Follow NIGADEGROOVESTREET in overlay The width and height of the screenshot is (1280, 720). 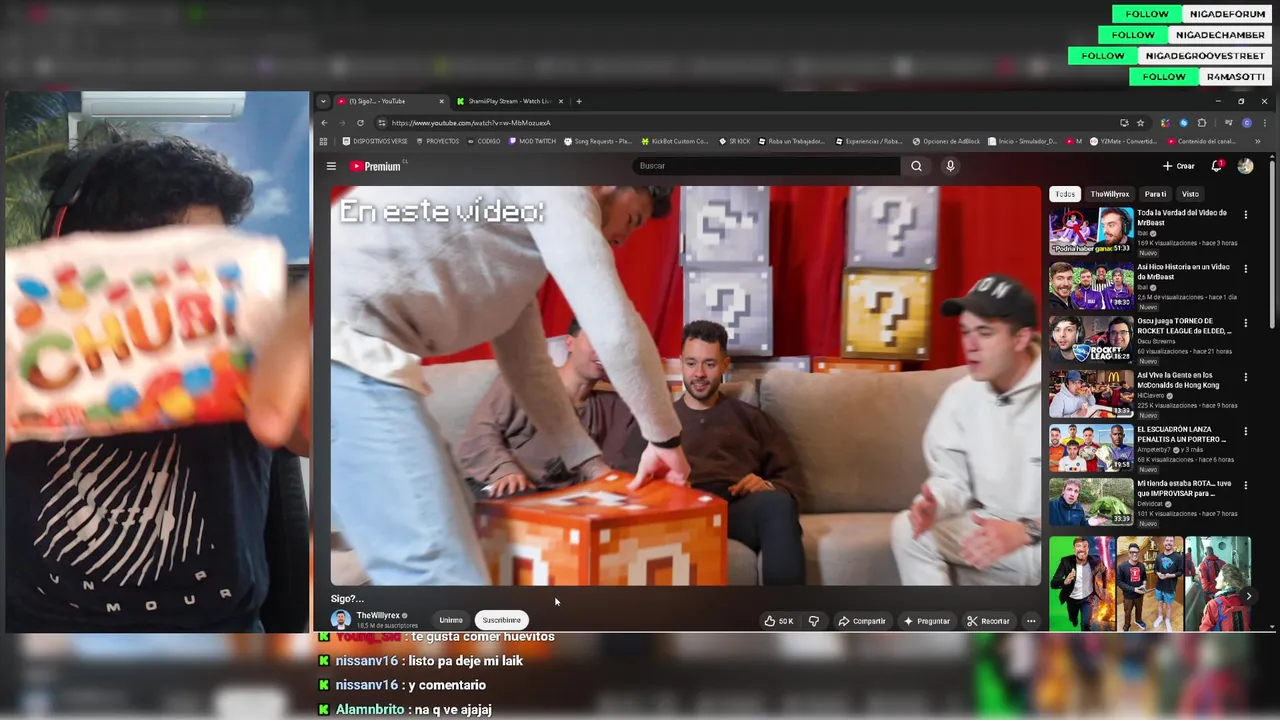[1103, 56]
